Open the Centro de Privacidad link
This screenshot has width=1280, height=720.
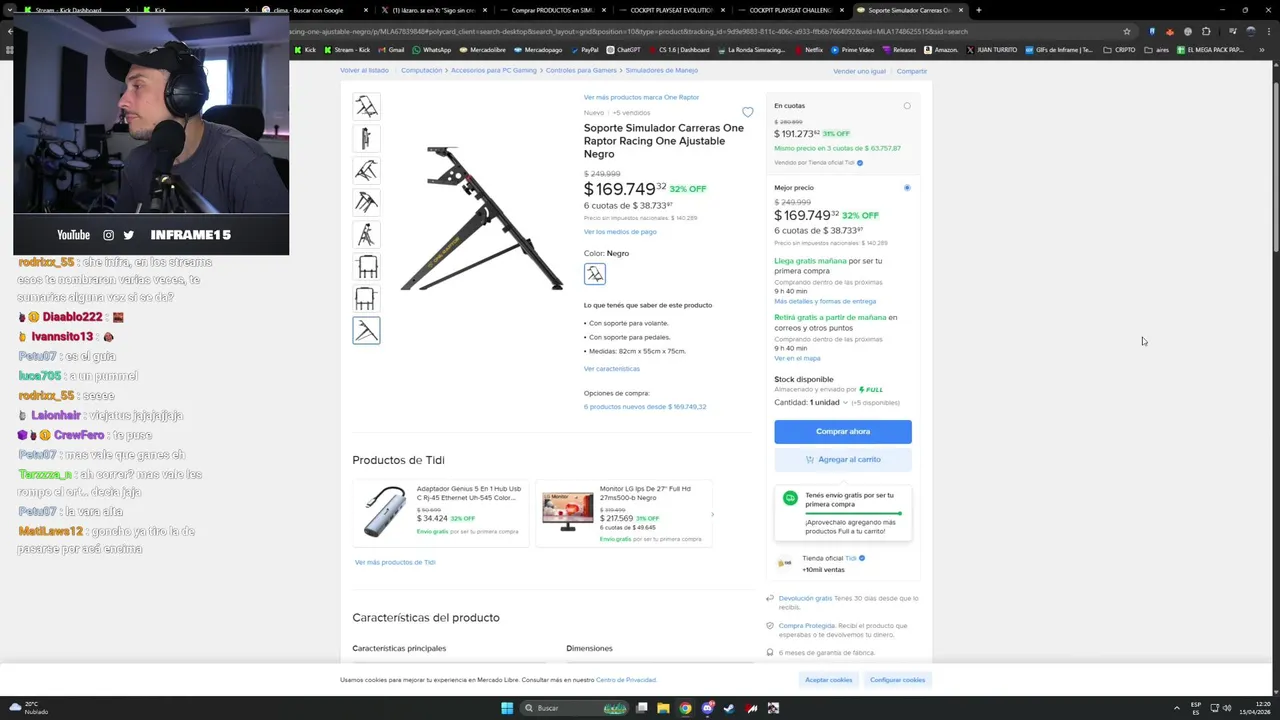point(626,680)
